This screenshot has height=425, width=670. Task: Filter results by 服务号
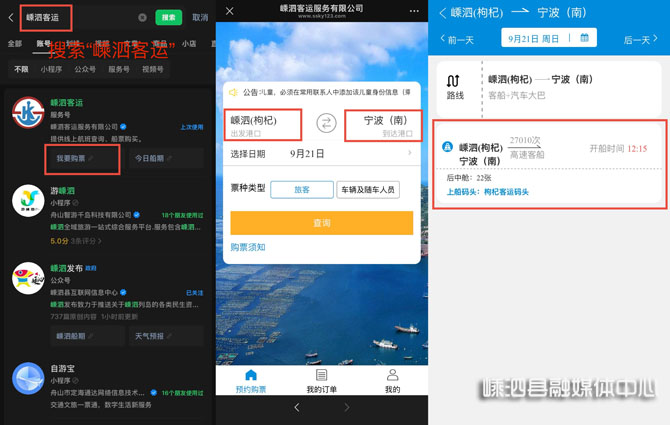(x=119, y=69)
